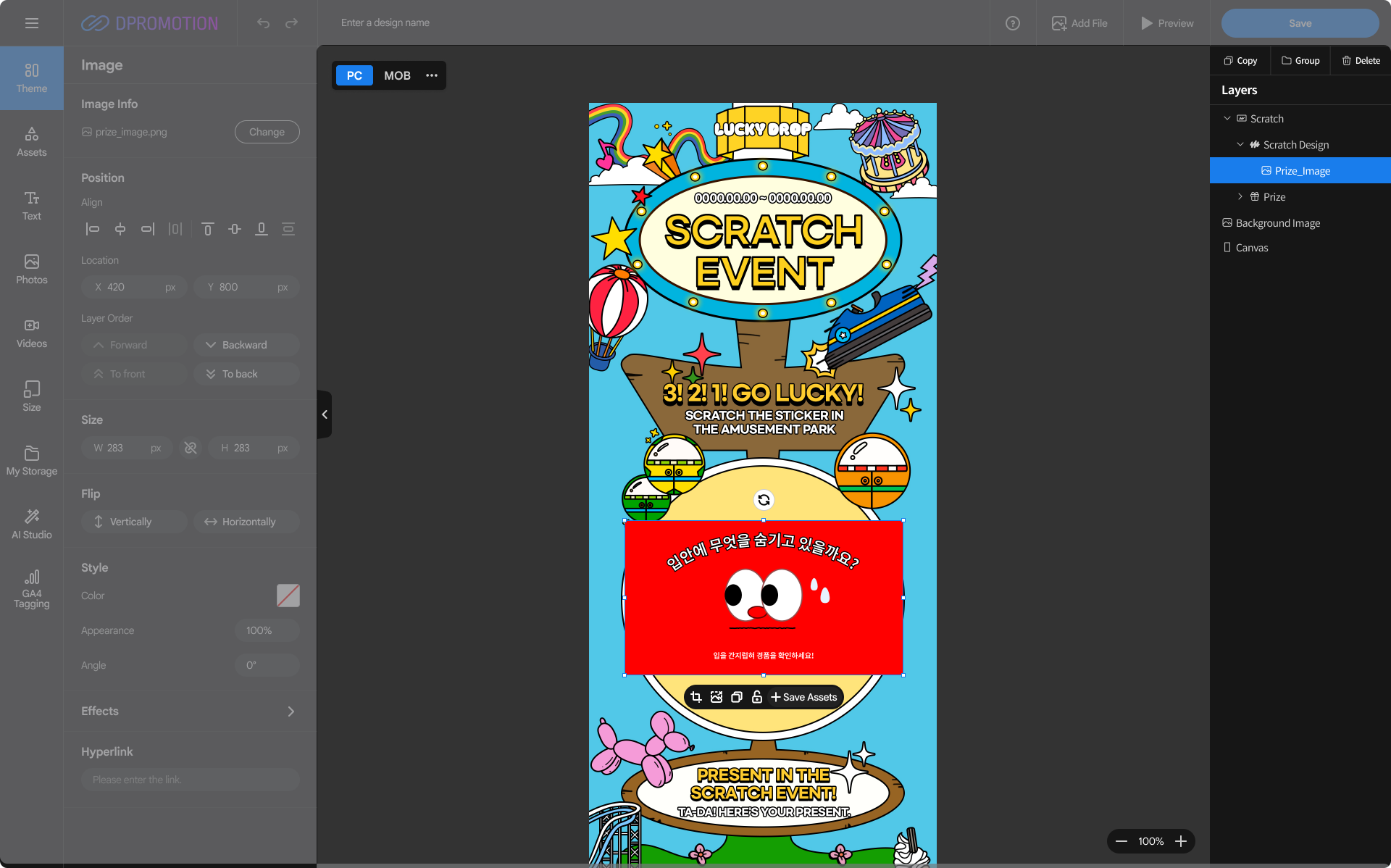Screen dimensions: 1391x868
Task: Open the Style color swatch
Action: tap(288, 596)
